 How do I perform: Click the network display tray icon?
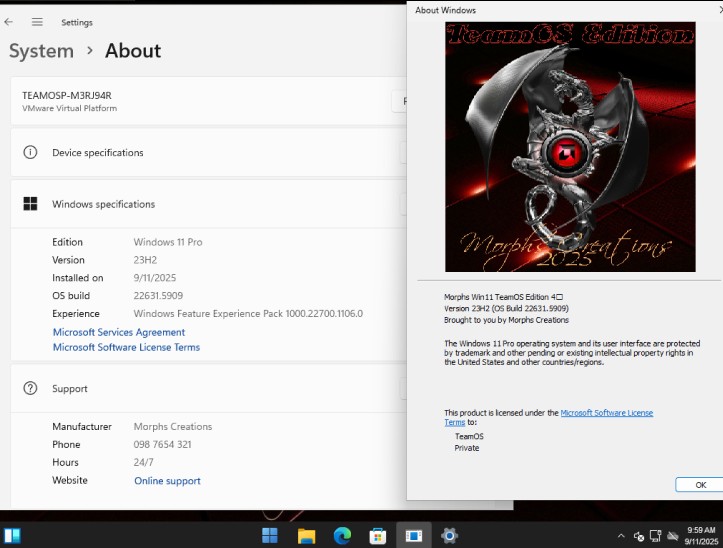655,536
